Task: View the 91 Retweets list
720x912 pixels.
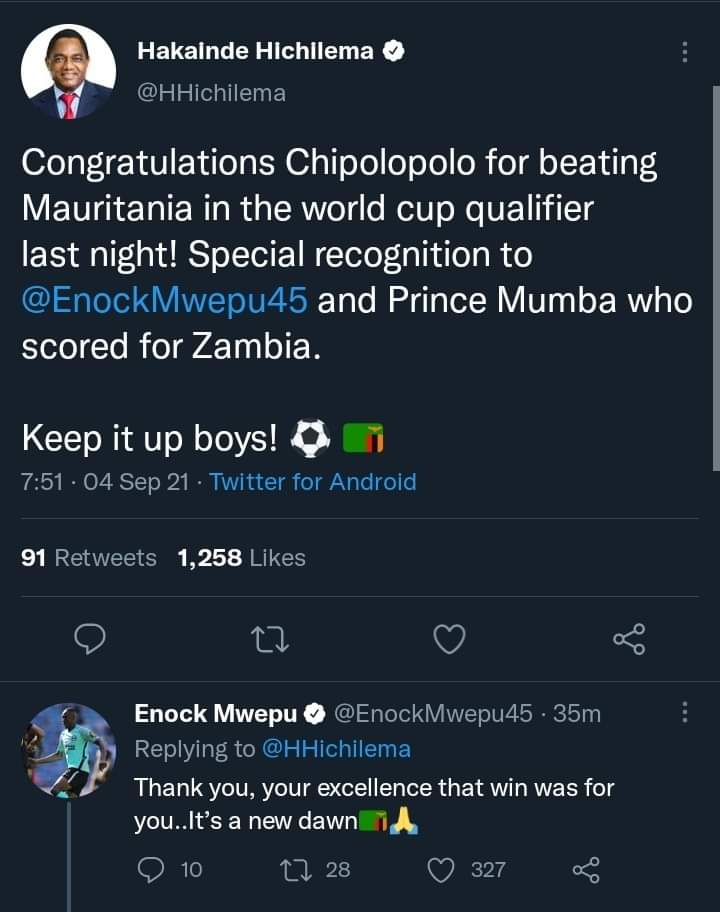Action: tap(89, 558)
